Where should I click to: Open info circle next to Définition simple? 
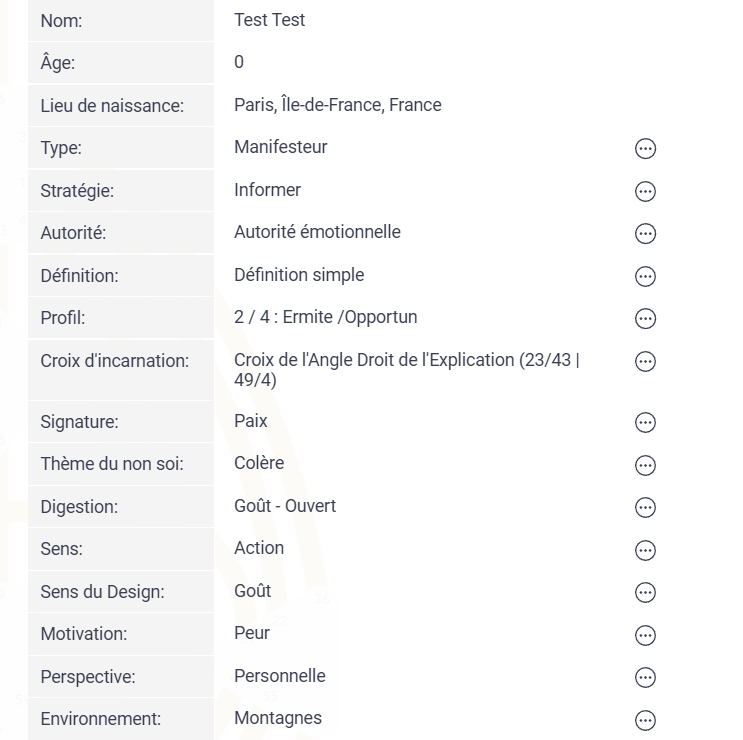click(x=645, y=276)
